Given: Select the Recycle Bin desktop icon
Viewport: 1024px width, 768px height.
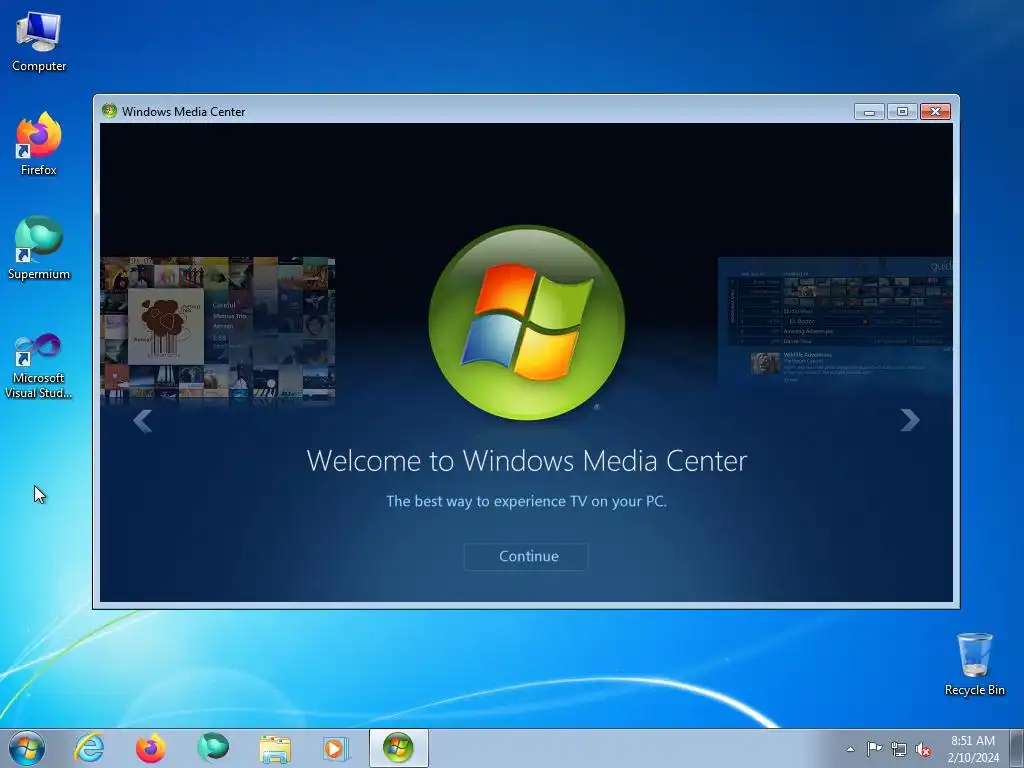Looking at the screenshot, I should coord(974,664).
